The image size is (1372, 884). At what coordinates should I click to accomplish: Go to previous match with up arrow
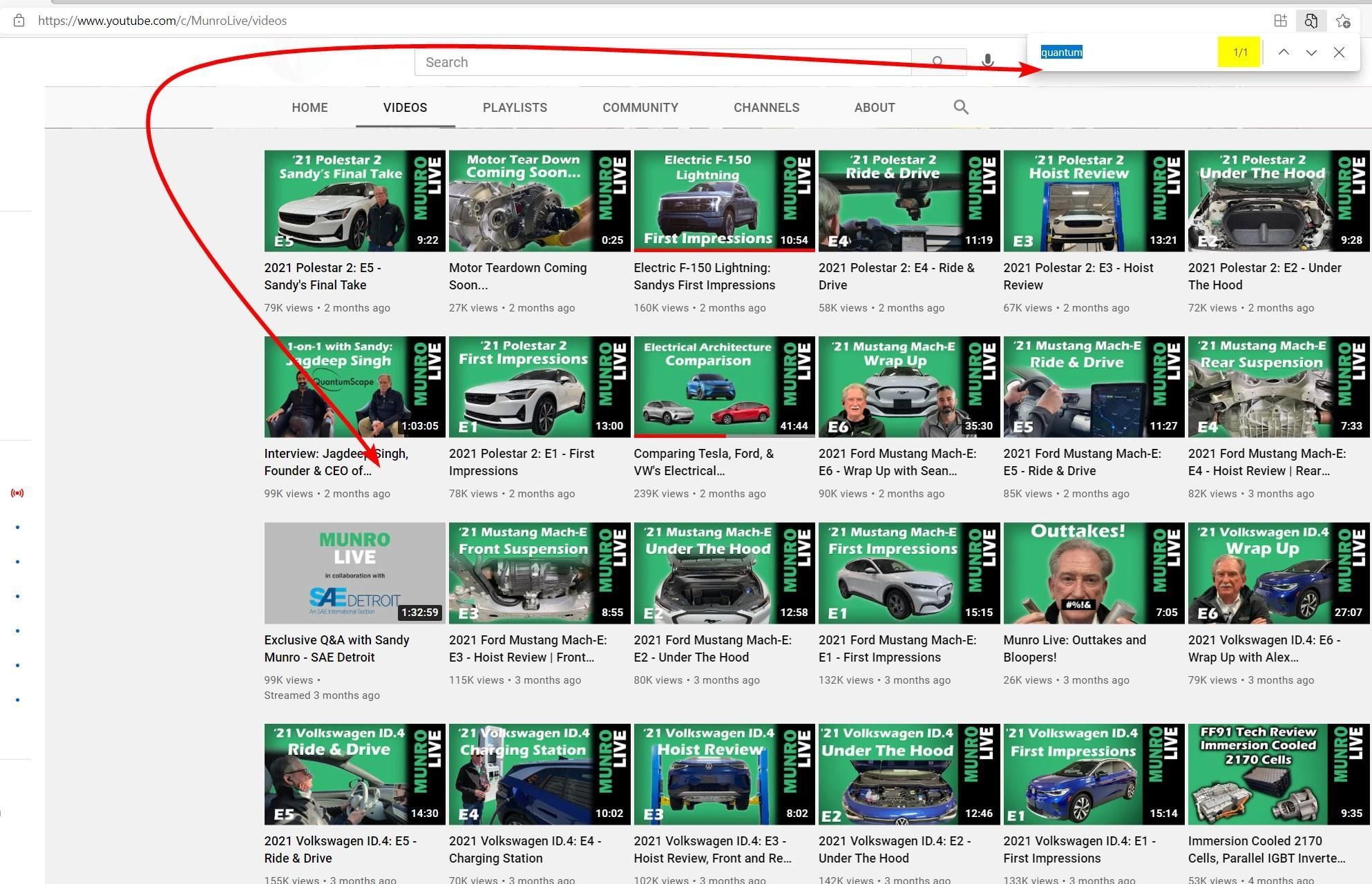point(1284,52)
